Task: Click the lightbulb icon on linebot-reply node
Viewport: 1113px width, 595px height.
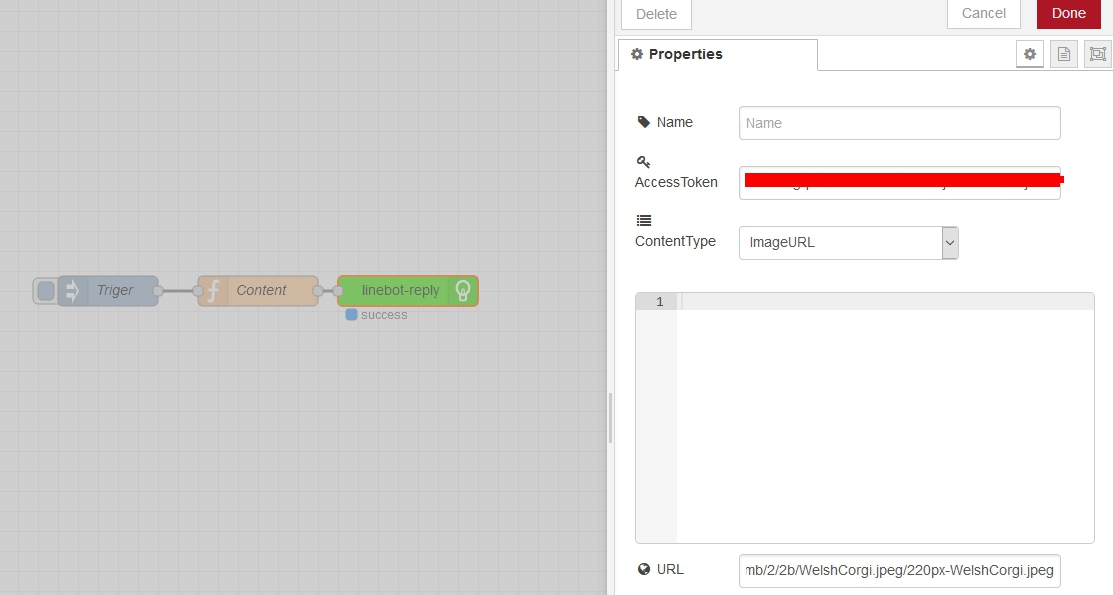Action: 463,290
